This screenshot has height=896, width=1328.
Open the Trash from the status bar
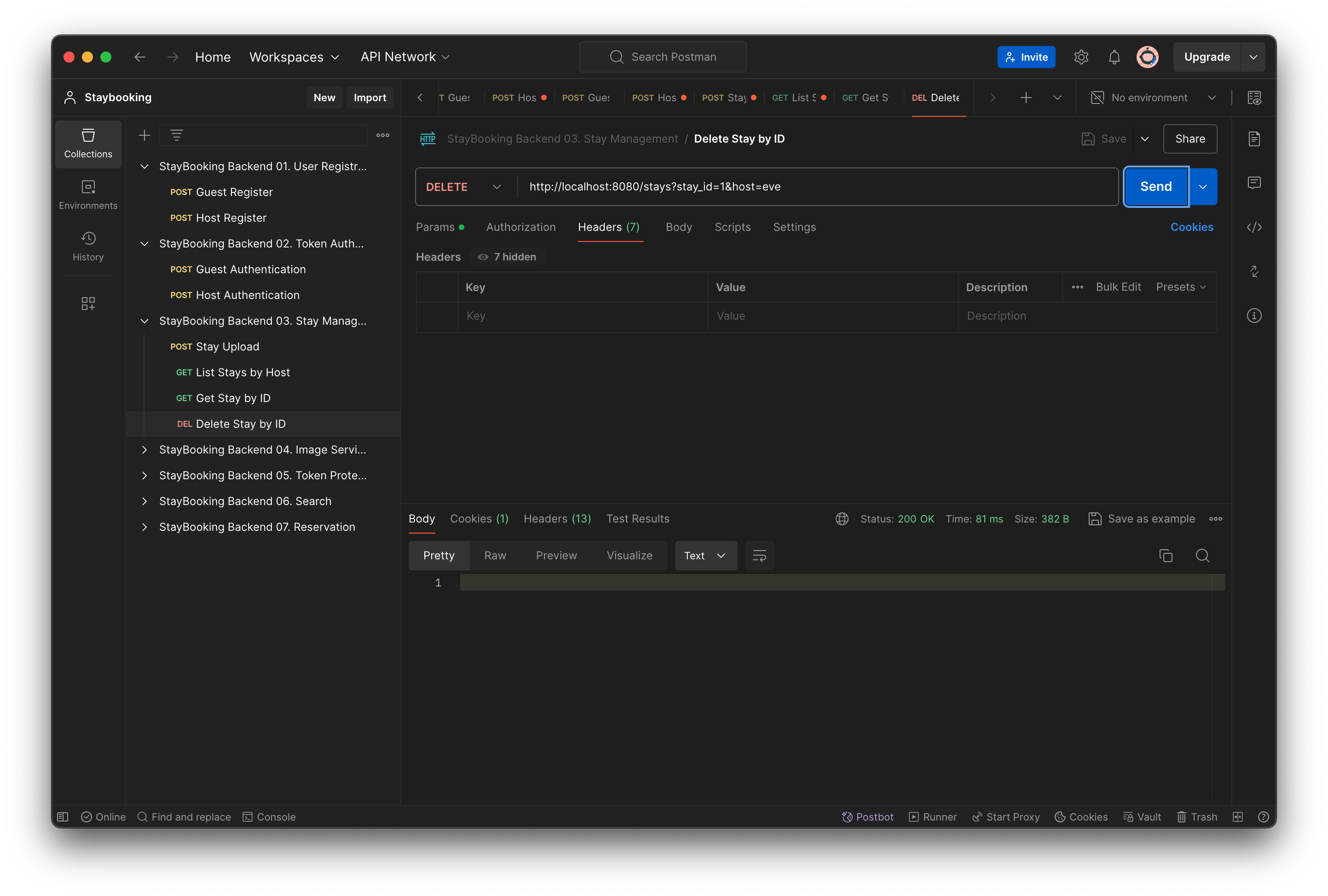pos(1197,816)
